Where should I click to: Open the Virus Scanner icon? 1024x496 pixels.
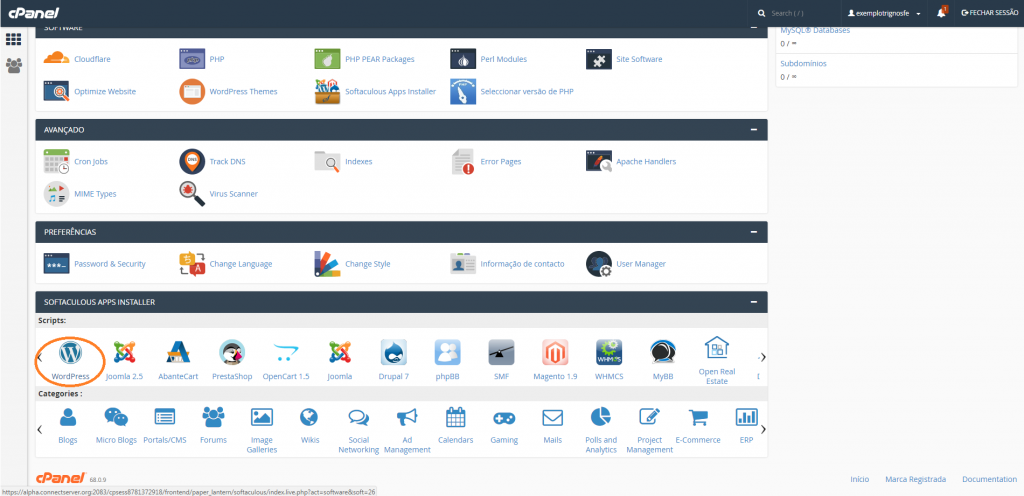click(192, 194)
